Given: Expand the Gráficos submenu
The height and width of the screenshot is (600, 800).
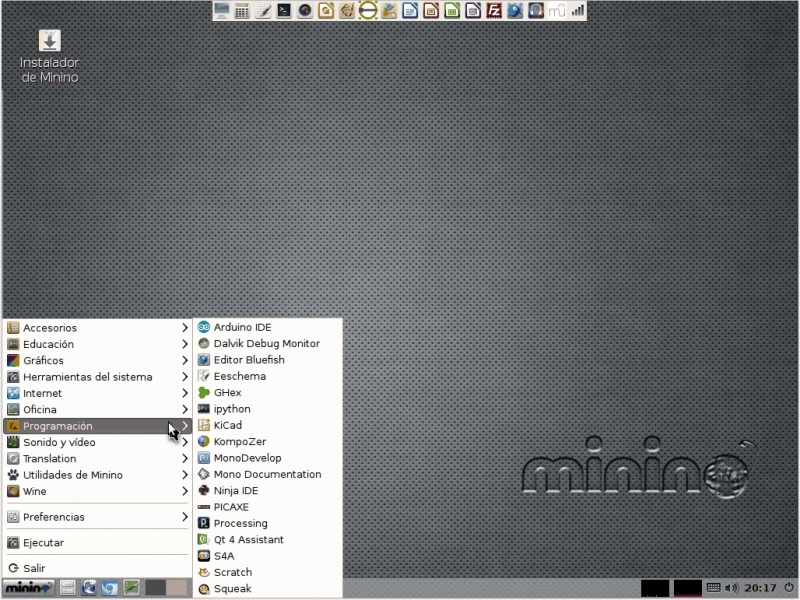Looking at the screenshot, I should pyautogui.click(x=97, y=360).
